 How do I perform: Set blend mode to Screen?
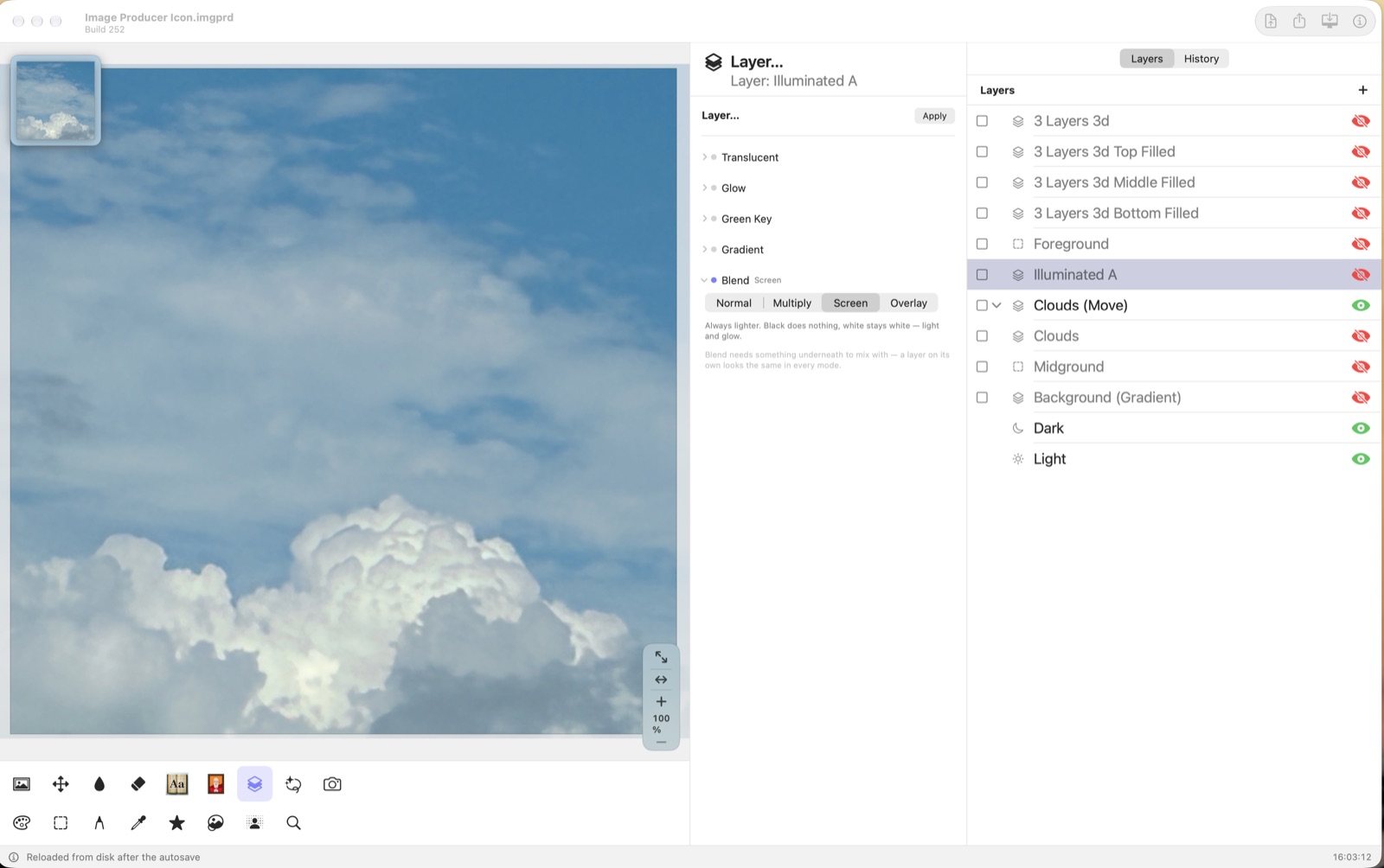850,303
